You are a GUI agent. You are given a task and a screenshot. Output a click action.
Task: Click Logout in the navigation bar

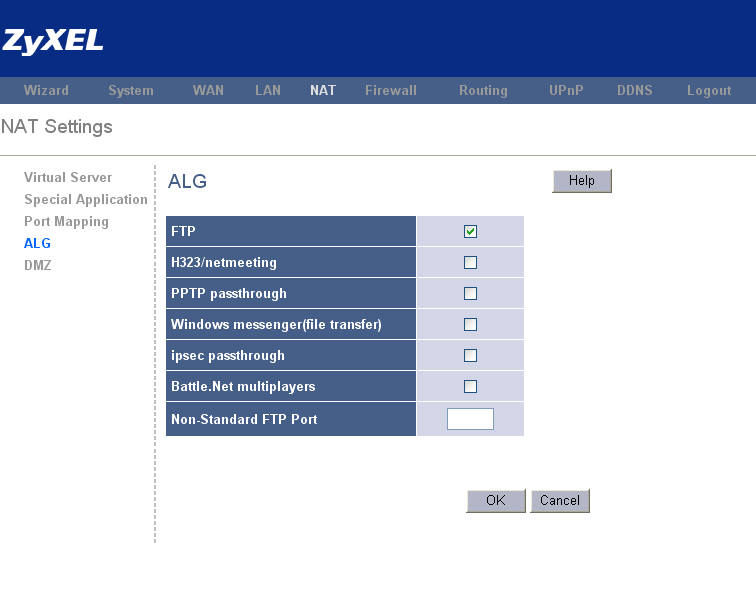[x=709, y=91]
